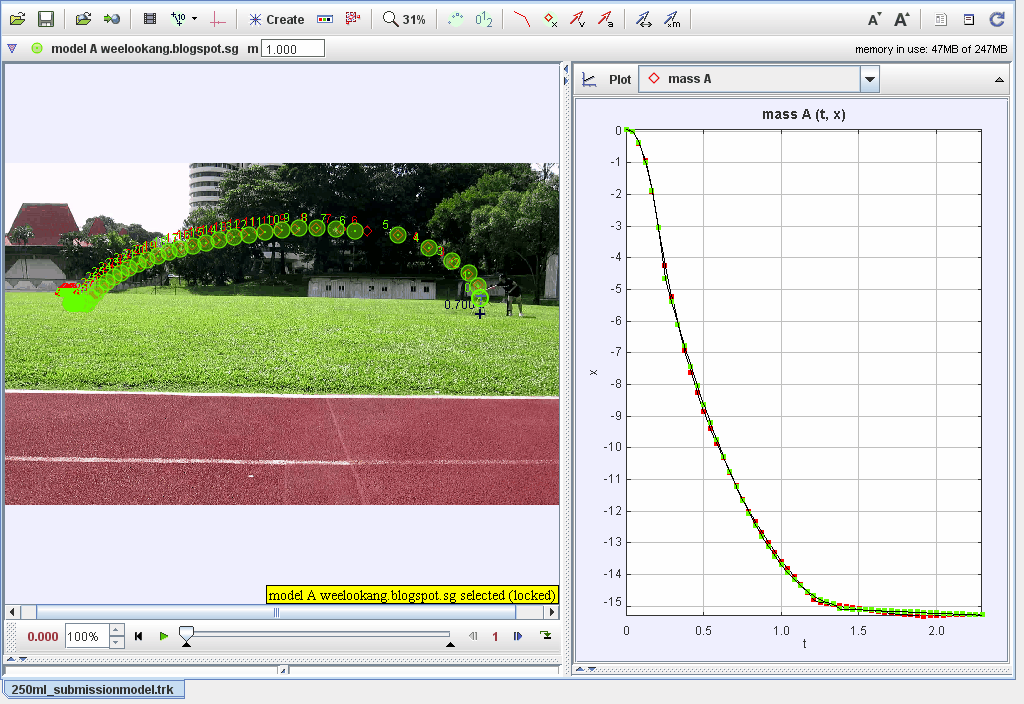Click the Create track button

[x=276, y=20]
